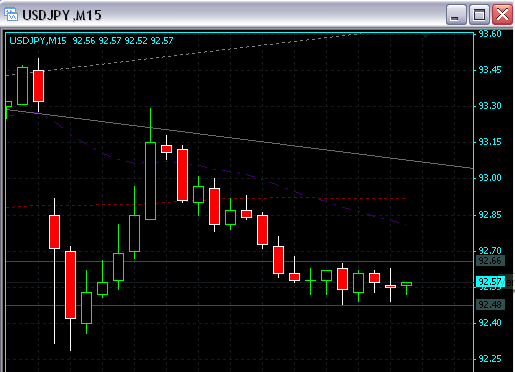This screenshot has height=372, width=515.
Task: Click the 93.45 price scale value
Action: 490,70
